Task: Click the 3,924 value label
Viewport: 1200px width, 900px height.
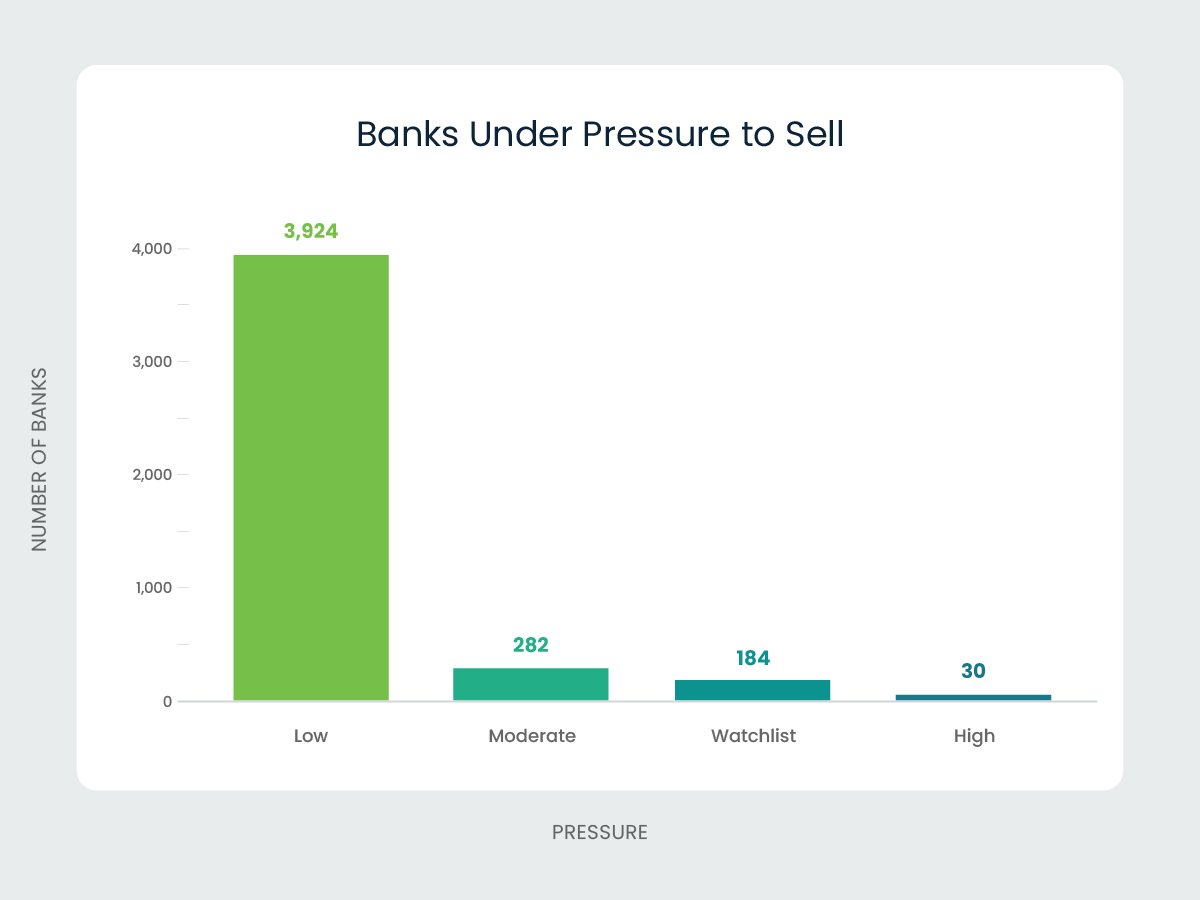Action: (x=311, y=232)
